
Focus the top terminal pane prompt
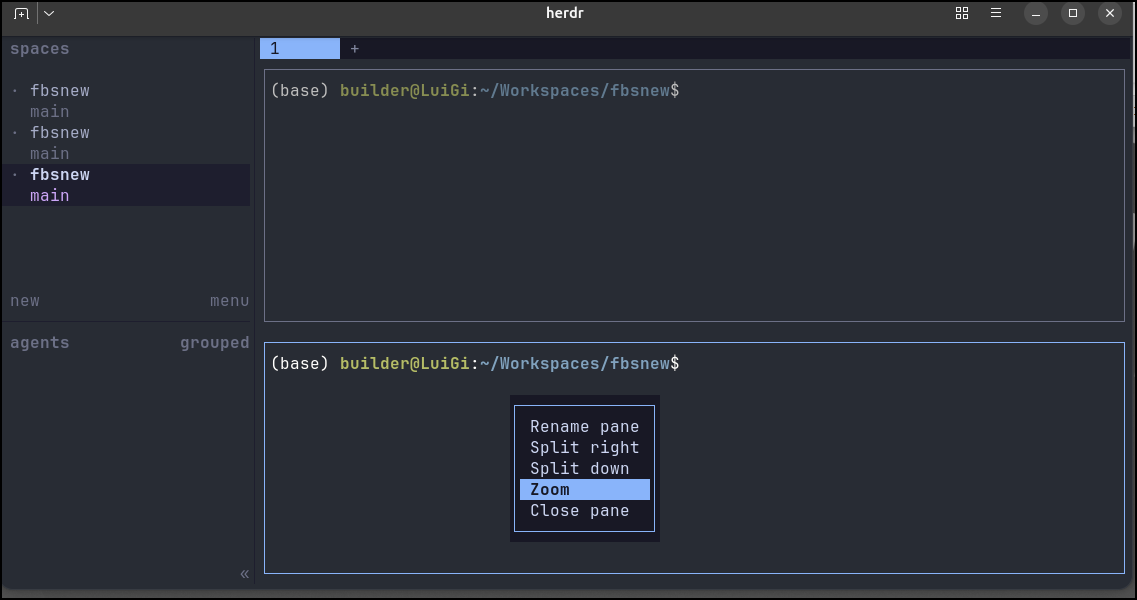tap(475, 91)
